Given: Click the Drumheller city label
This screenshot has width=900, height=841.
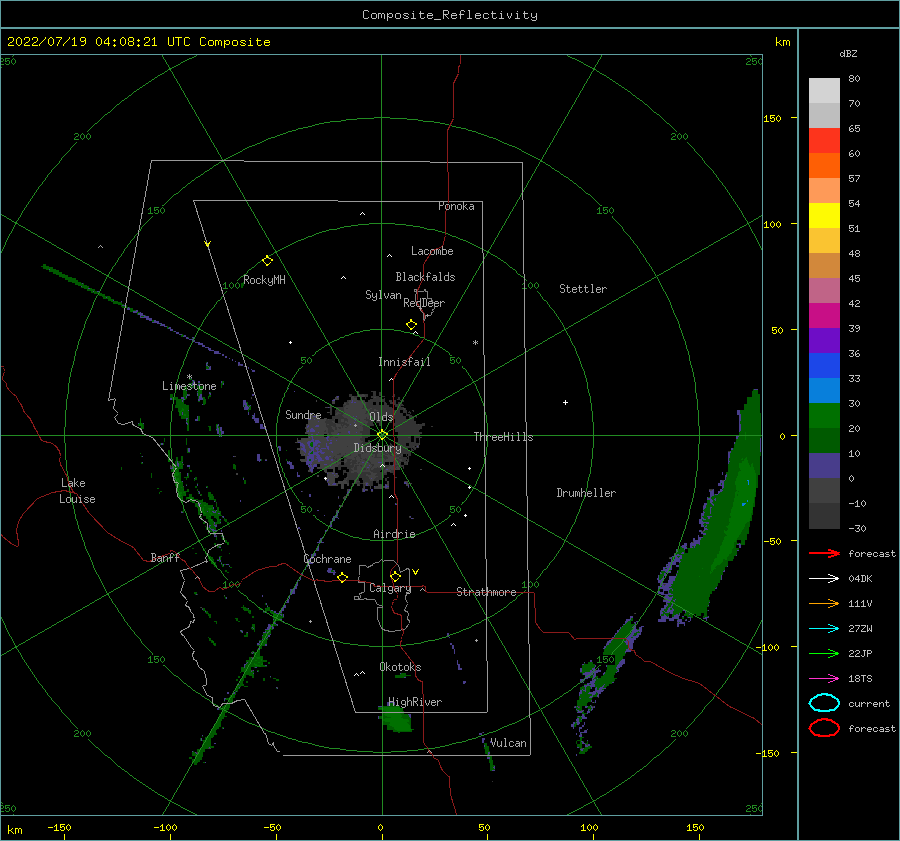Looking at the screenshot, I should (x=586, y=493).
